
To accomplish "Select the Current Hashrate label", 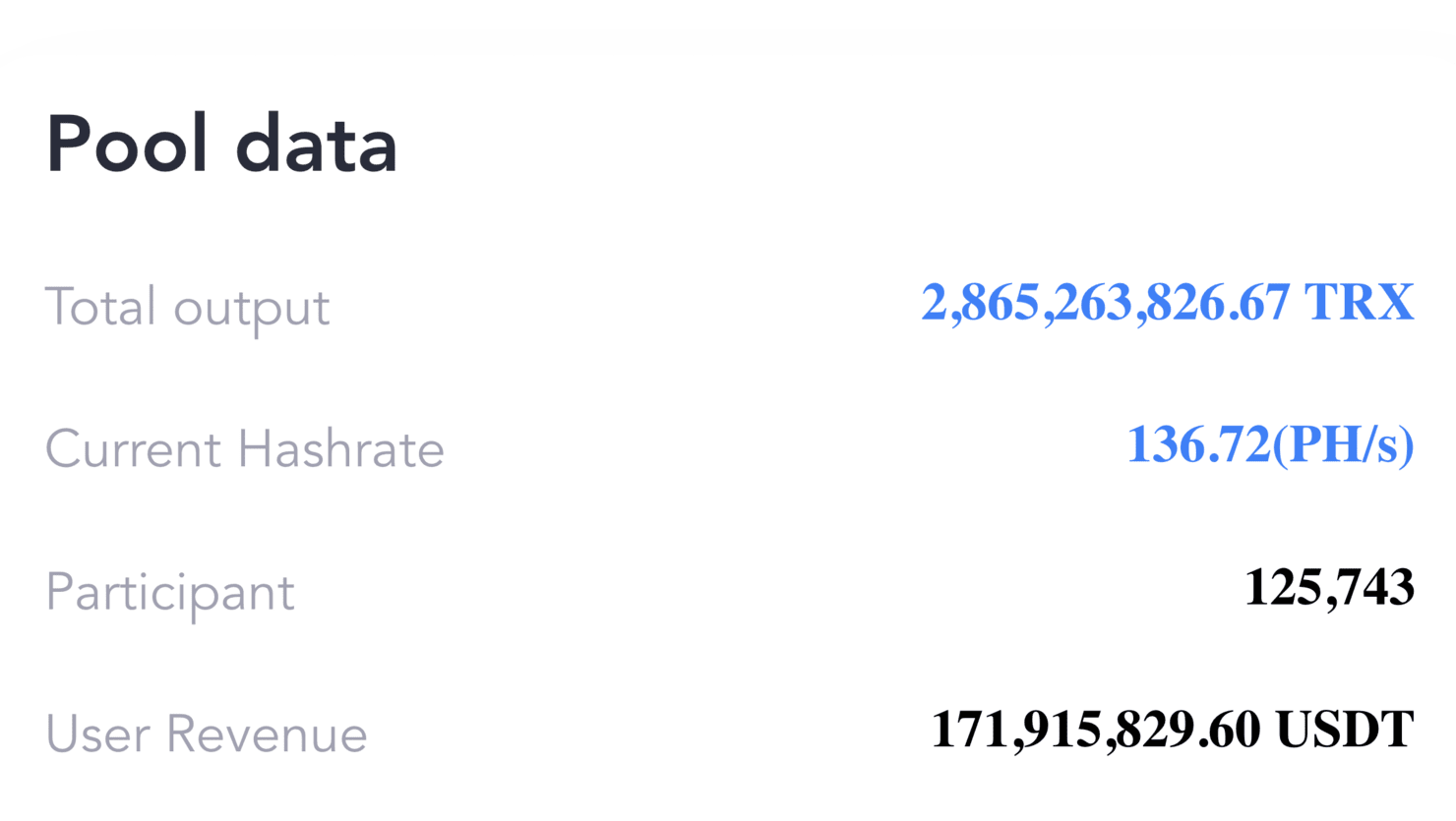I will click(245, 449).
